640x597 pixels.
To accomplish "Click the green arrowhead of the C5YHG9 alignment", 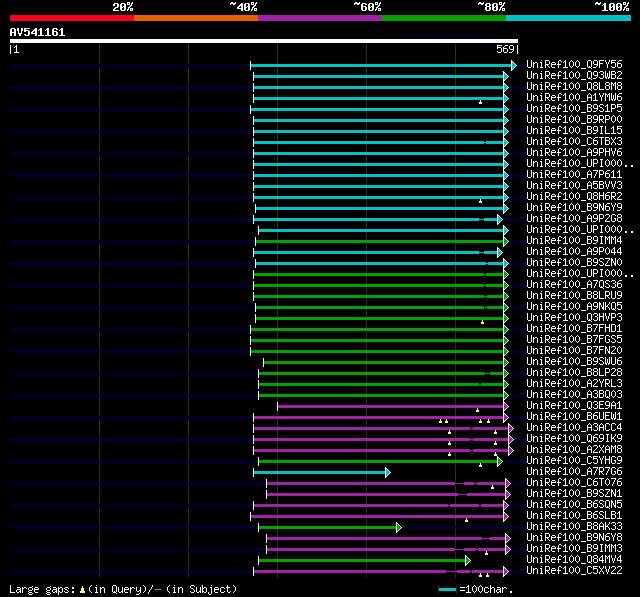I will coord(500,462).
